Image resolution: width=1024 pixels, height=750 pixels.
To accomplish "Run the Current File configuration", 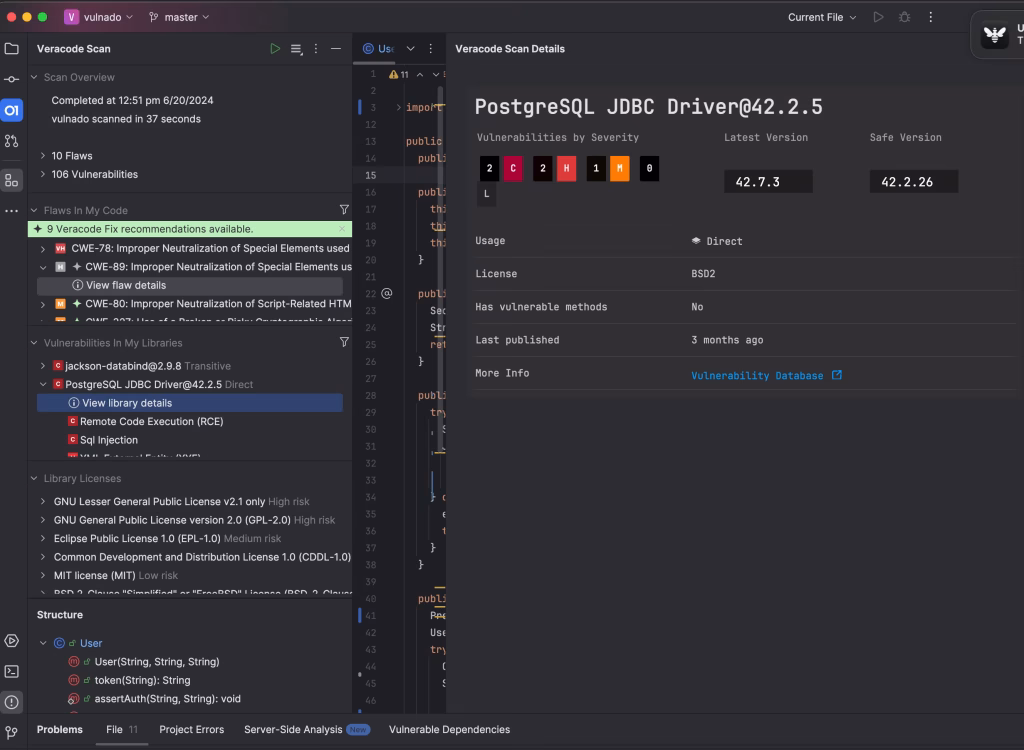I will pos(878,17).
